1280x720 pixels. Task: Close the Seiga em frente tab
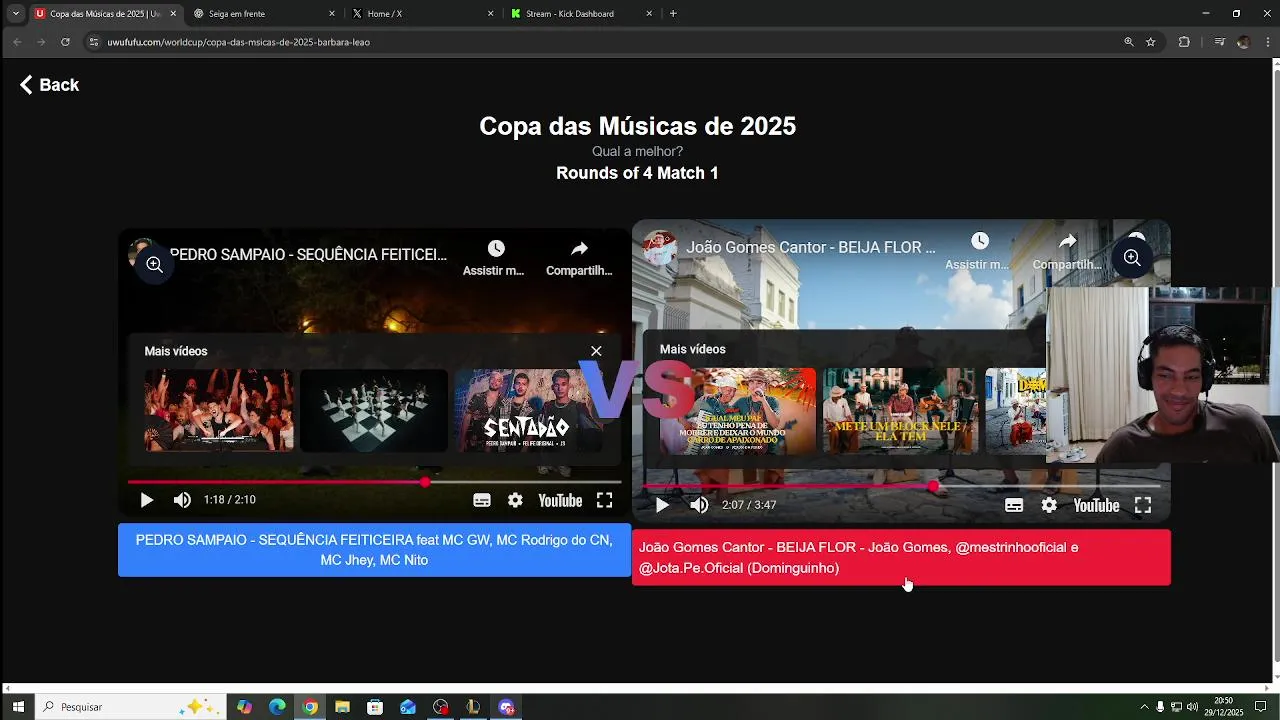[332, 14]
